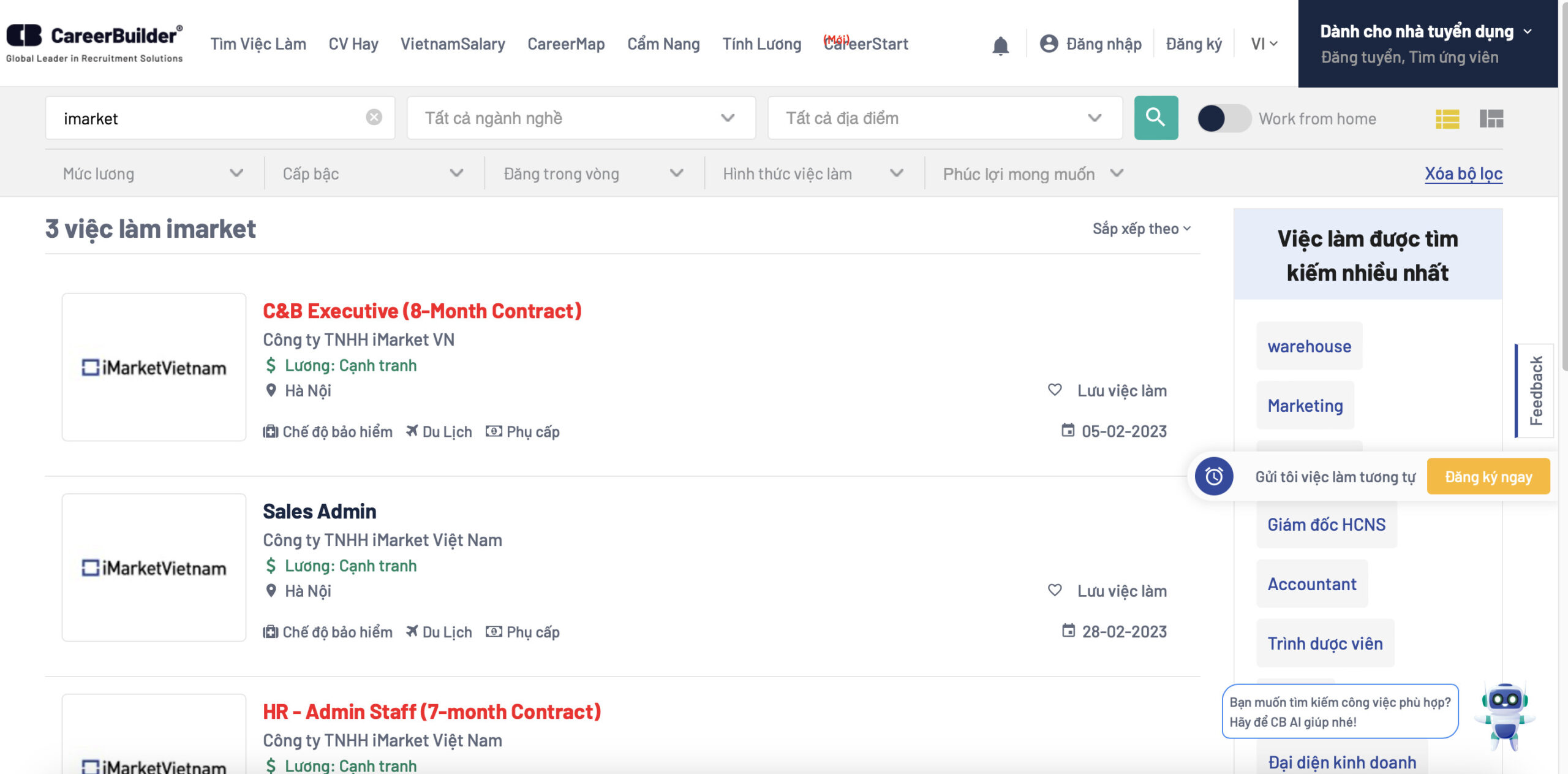Click heart icon for Sales Admin job

(x=1055, y=590)
